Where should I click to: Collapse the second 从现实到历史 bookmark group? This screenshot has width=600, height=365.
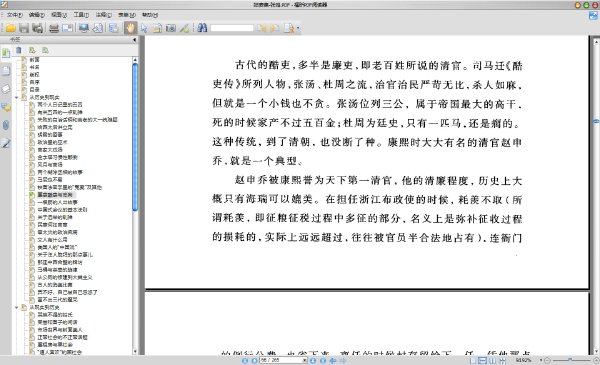(16, 308)
